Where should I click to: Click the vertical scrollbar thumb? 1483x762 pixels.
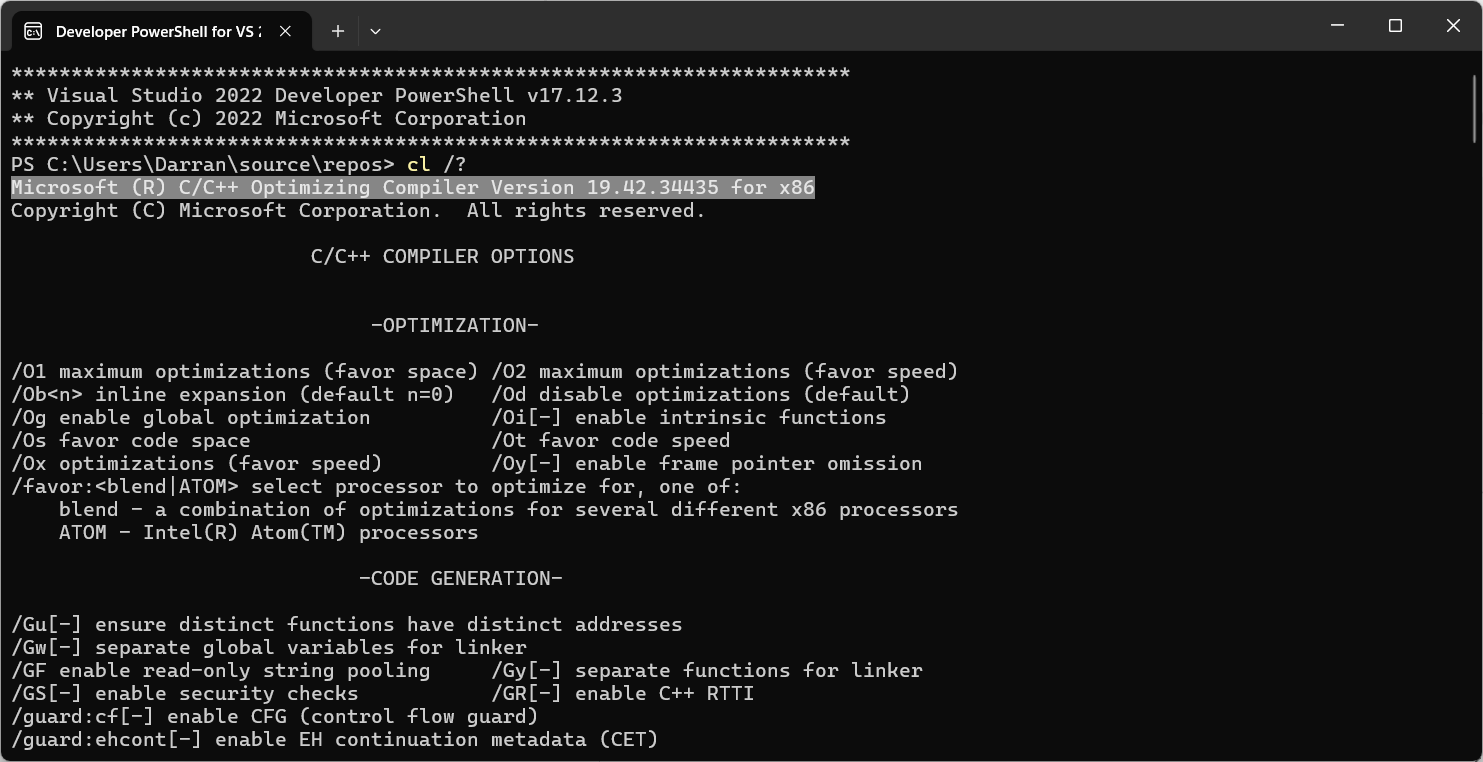click(1476, 108)
